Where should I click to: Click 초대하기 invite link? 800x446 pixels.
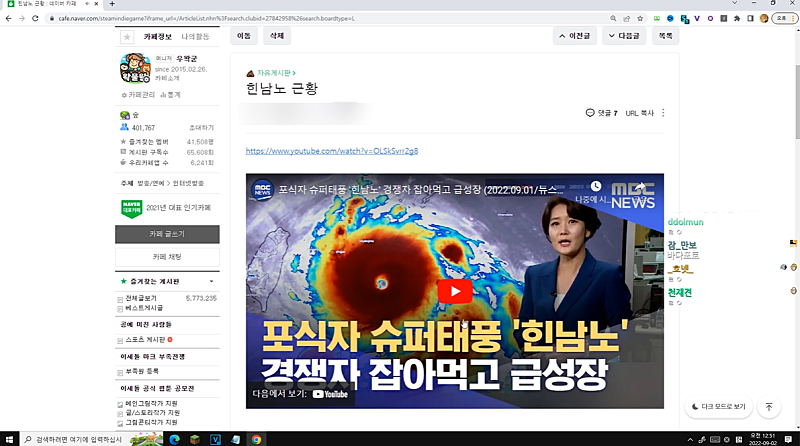202,128
